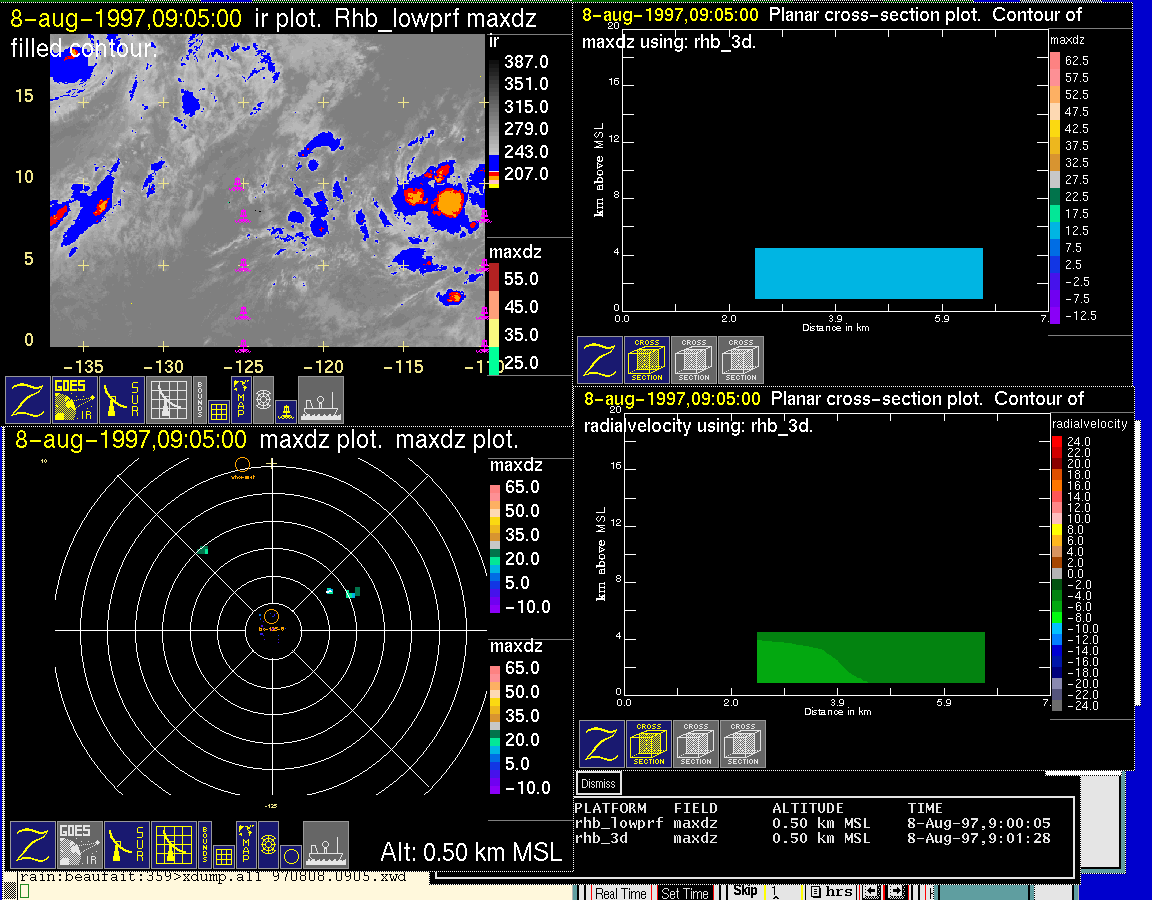Click the radial velocity color scale bar
Image resolution: width=1152 pixels, height=900 pixels.
pyautogui.click(x=1057, y=573)
